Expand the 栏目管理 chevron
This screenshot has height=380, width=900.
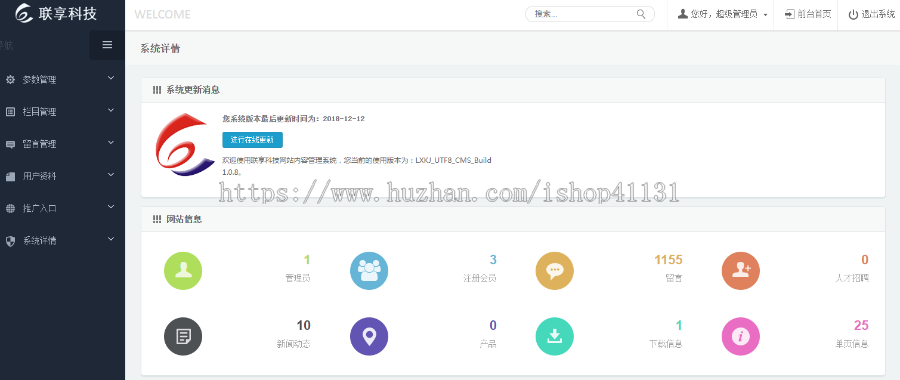(111, 110)
